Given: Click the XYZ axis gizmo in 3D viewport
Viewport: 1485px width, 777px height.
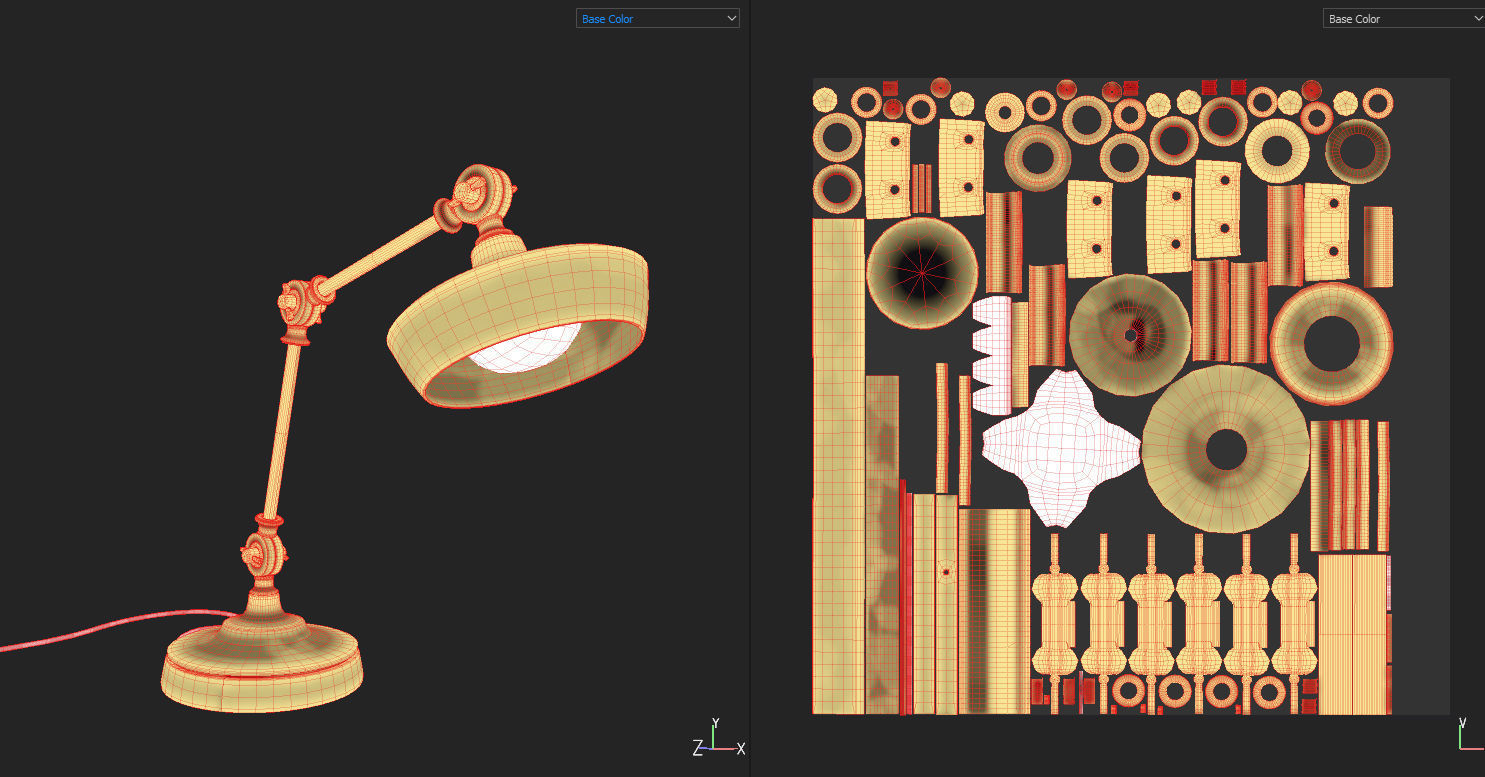Looking at the screenshot, I should click(719, 738).
